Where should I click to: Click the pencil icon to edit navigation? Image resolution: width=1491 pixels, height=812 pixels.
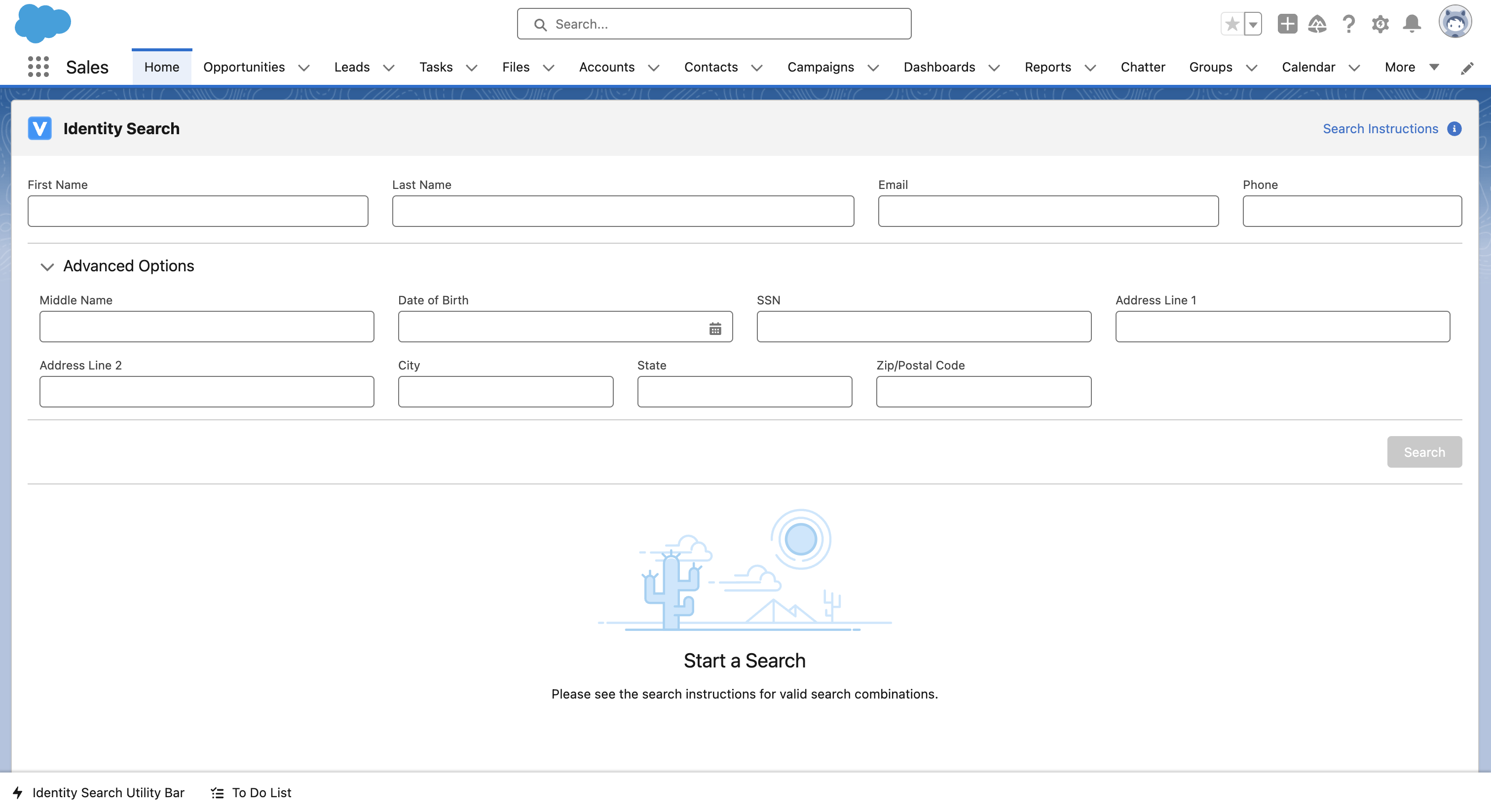1467,68
